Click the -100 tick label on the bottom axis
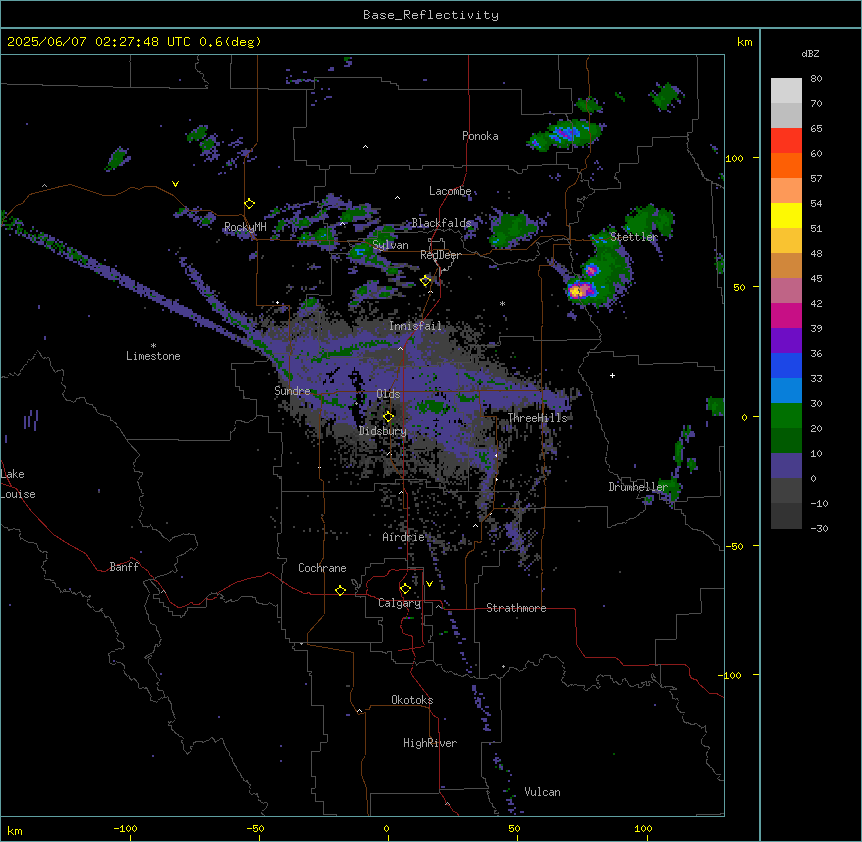 click(x=125, y=828)
